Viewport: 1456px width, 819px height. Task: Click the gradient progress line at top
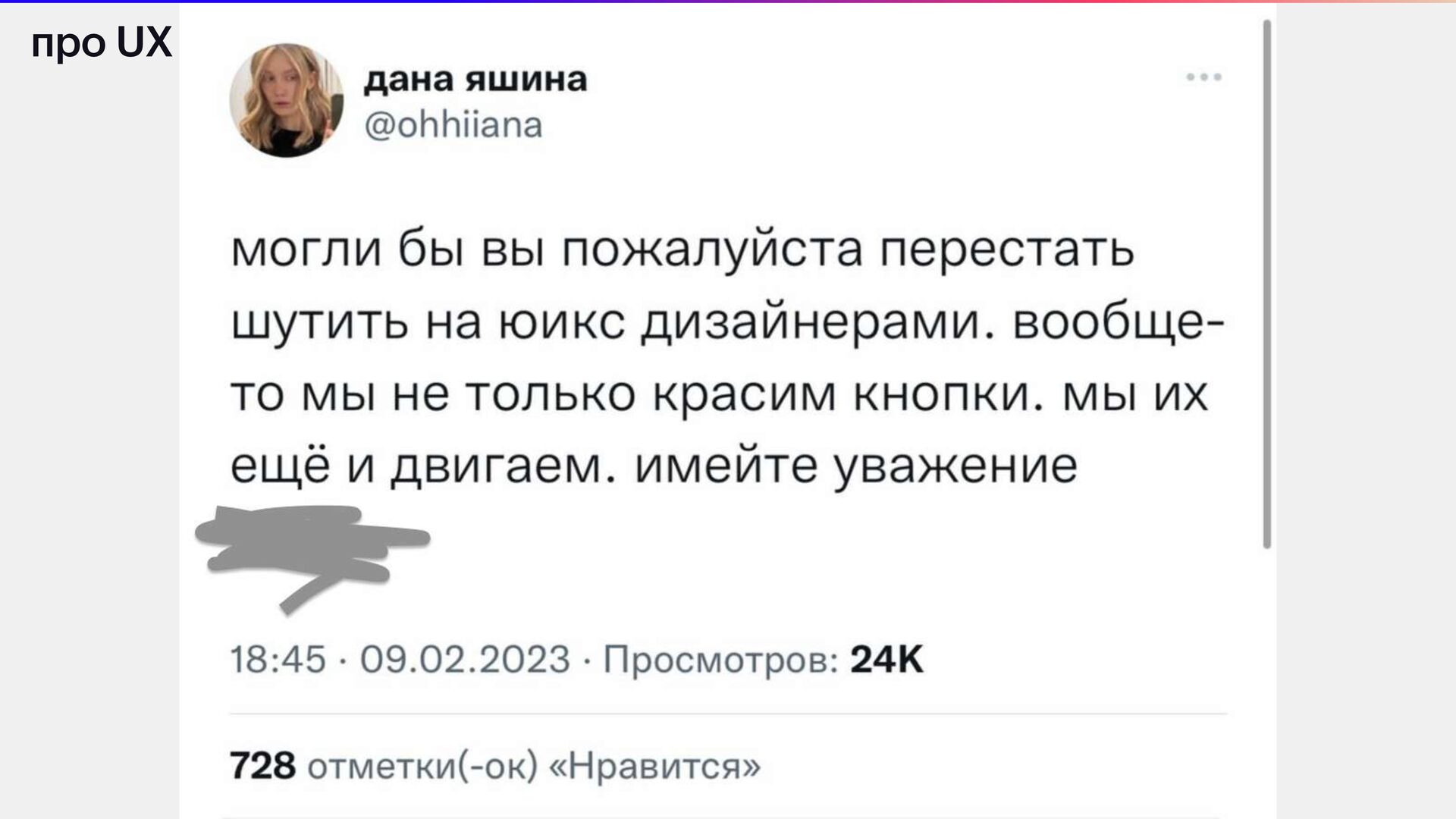pyautogui.click(x=728, y=2)
